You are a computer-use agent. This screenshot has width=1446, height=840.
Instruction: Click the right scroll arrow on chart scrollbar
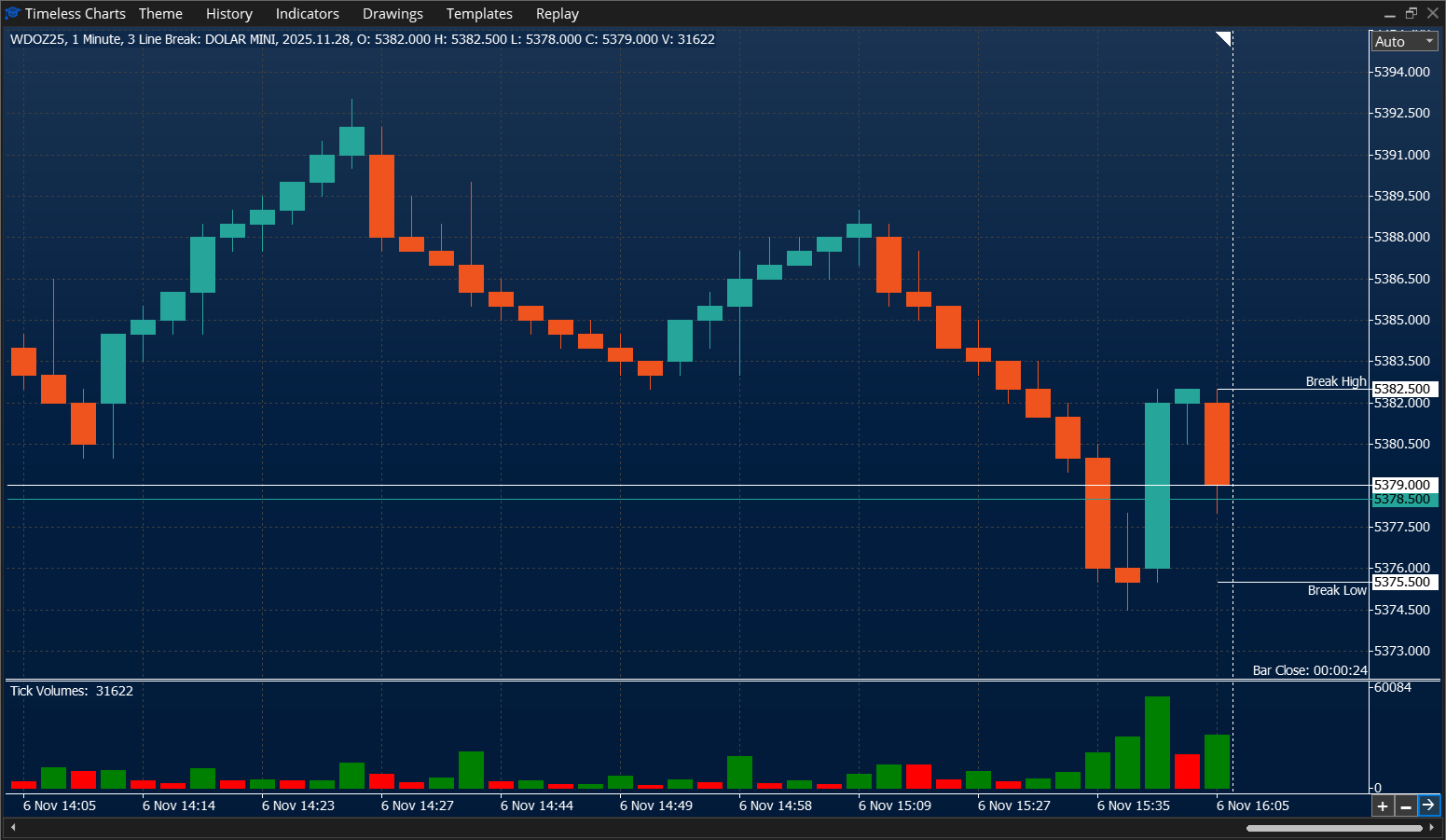tap(1433, 826)
